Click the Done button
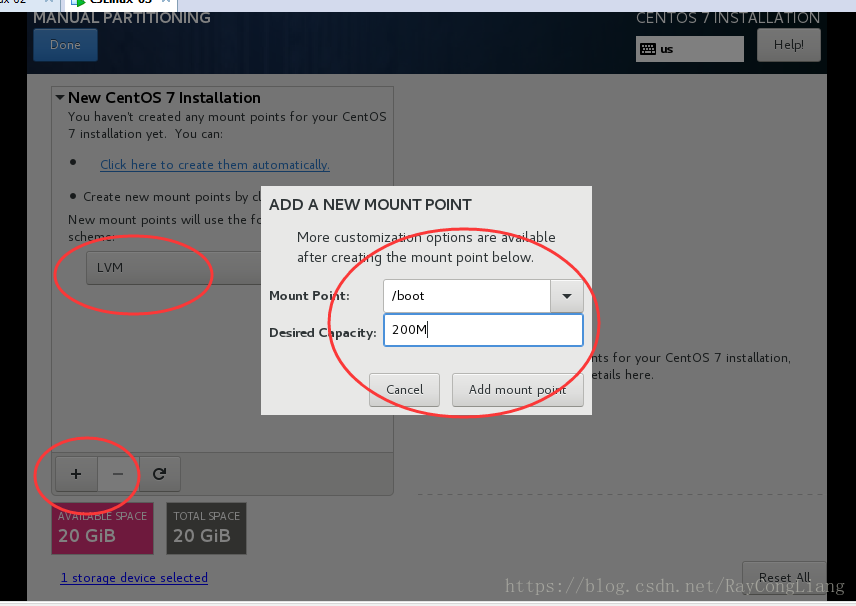The image size is (856, 606). (x=66, y=45)
